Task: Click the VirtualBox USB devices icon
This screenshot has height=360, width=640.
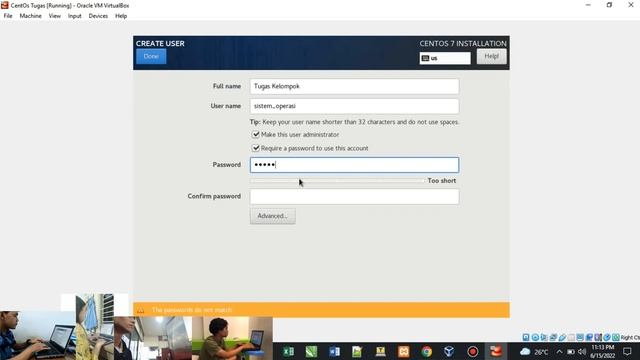Action: [562, 337]
